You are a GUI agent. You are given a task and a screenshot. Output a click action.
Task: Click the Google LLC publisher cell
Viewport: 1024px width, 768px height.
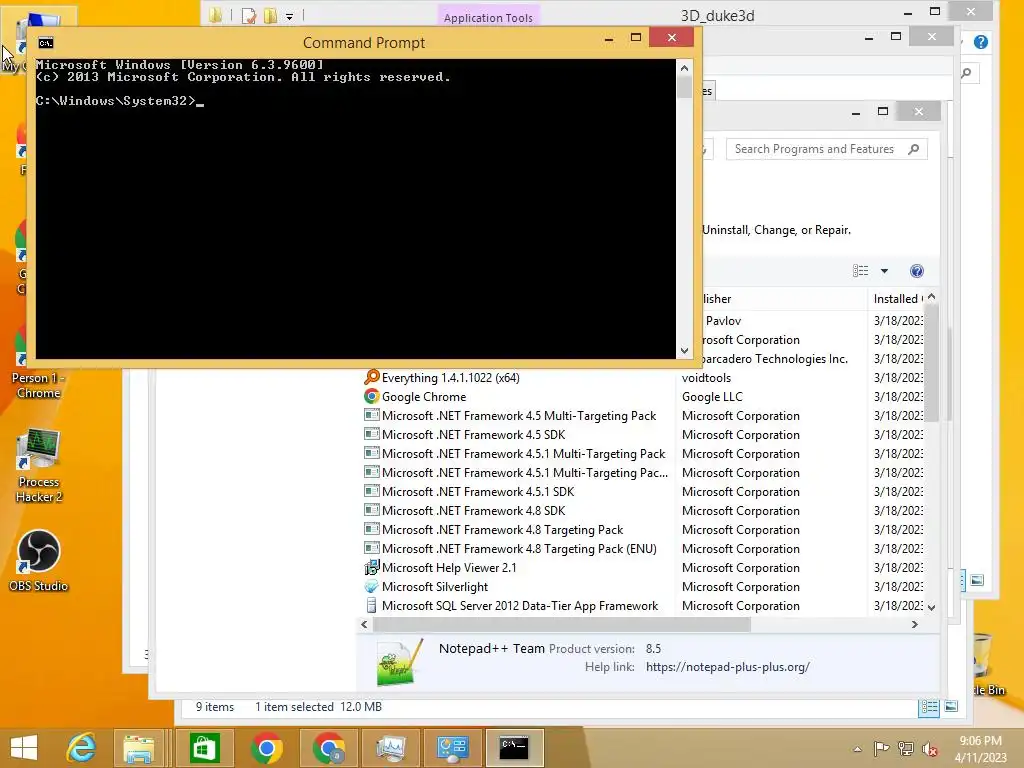point(712,396)
